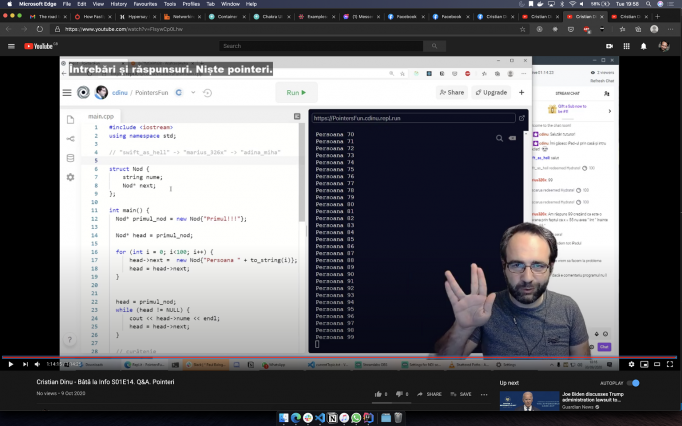Image resolution: width=682 pixels, height=426 pixels.
Task: Switch to the 'How Fast' tab
Action: coord(93,17)
